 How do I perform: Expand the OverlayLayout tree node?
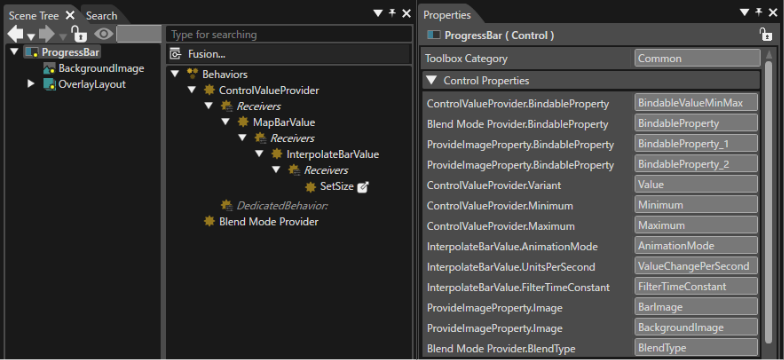click(x=31, y=84)
